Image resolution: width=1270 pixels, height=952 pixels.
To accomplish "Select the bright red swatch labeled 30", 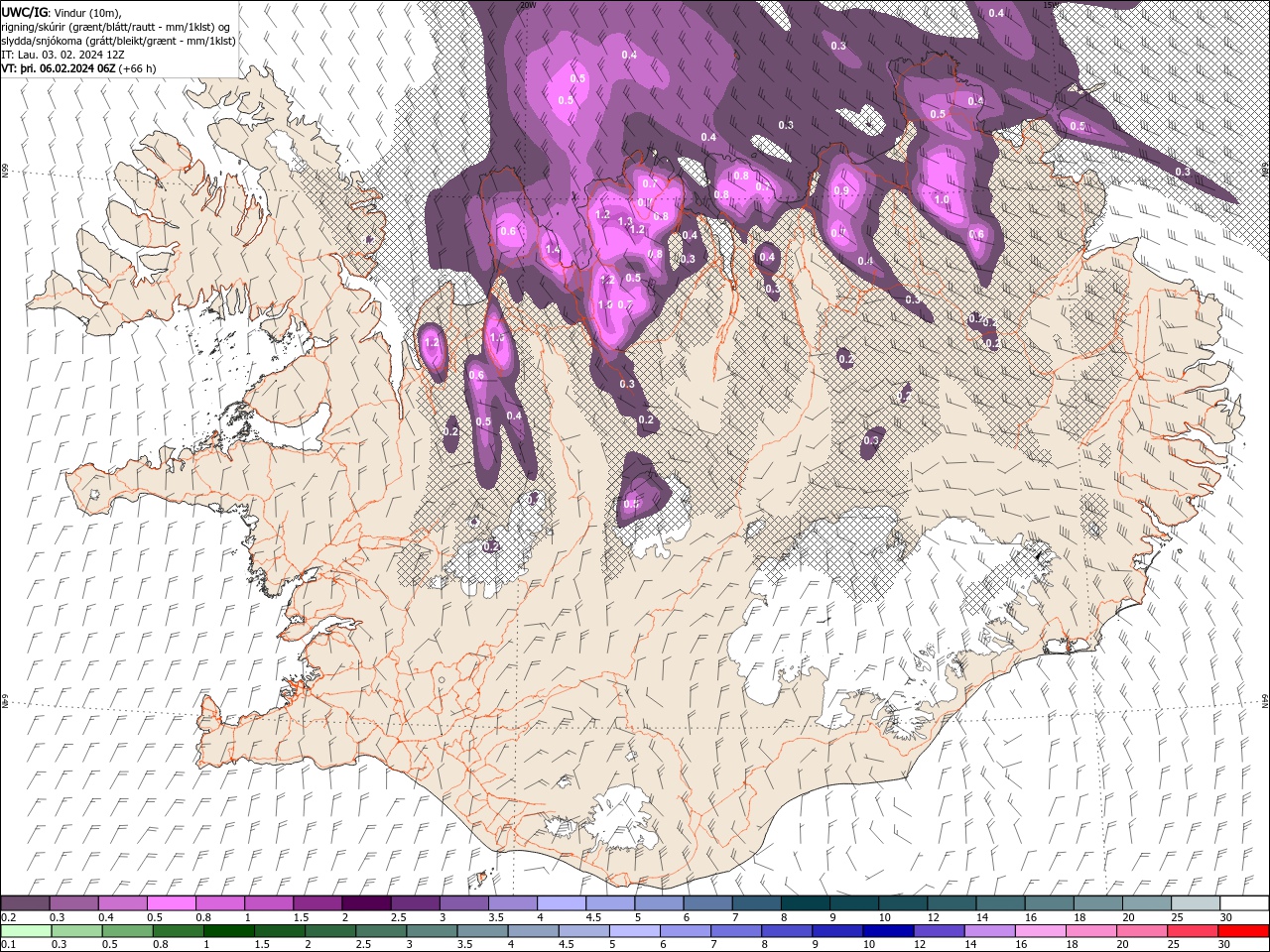I will coord(1242,931).
